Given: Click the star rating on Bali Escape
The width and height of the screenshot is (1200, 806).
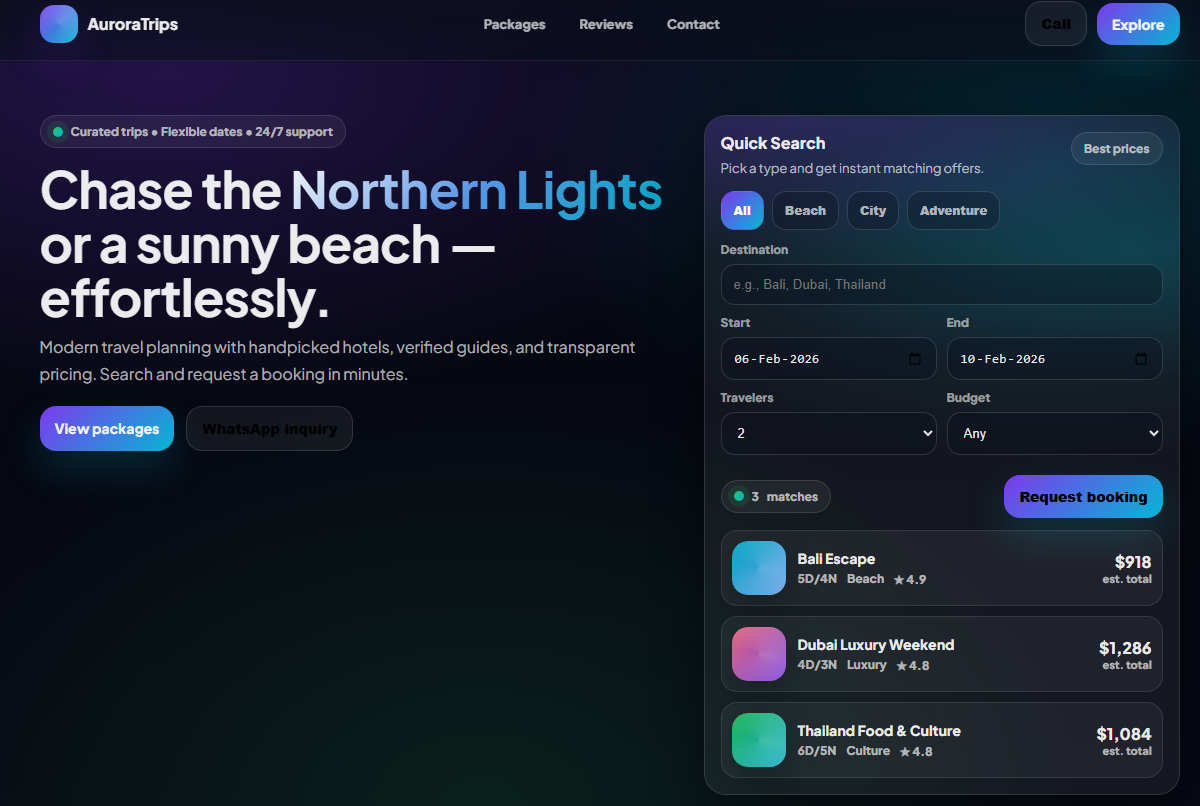Looking at the screenshot, I should [909, 579].
